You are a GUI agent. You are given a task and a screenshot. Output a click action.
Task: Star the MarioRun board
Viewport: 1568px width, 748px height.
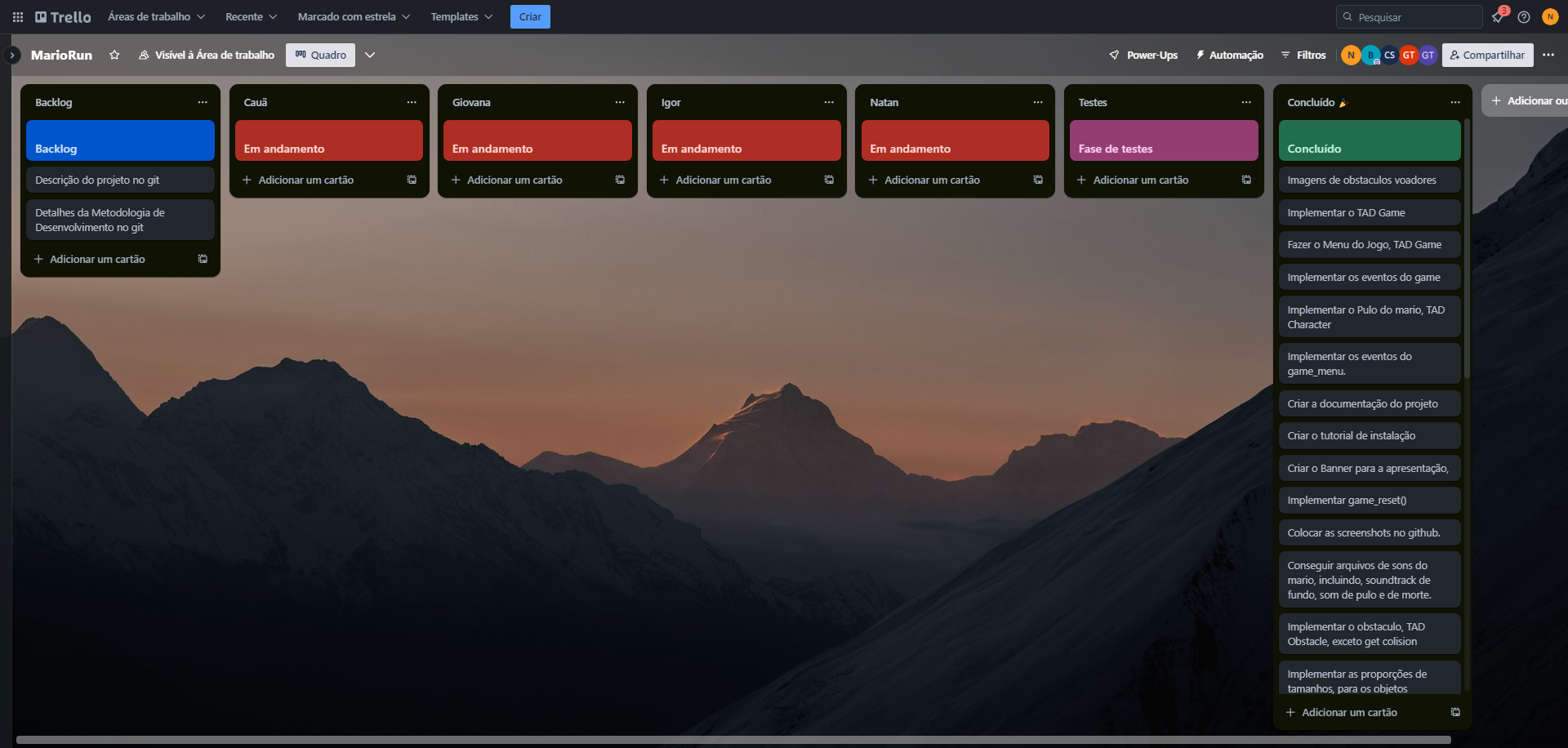click(x=114, y=55)
